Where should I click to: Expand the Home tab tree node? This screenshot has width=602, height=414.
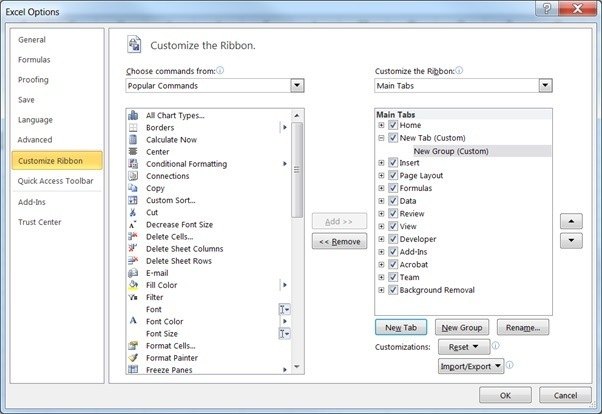[381, 125]
